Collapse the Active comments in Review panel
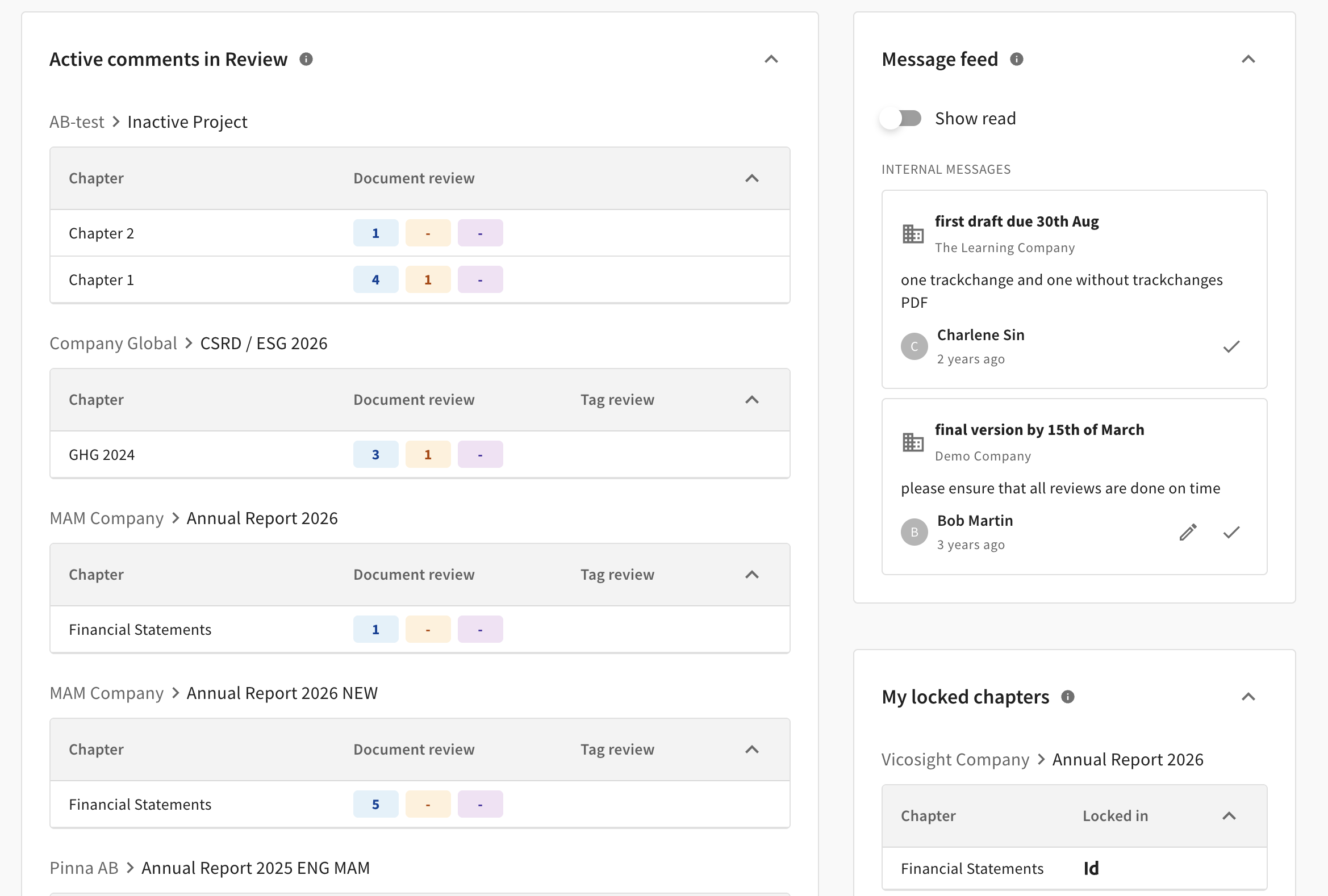 point(771,60)
